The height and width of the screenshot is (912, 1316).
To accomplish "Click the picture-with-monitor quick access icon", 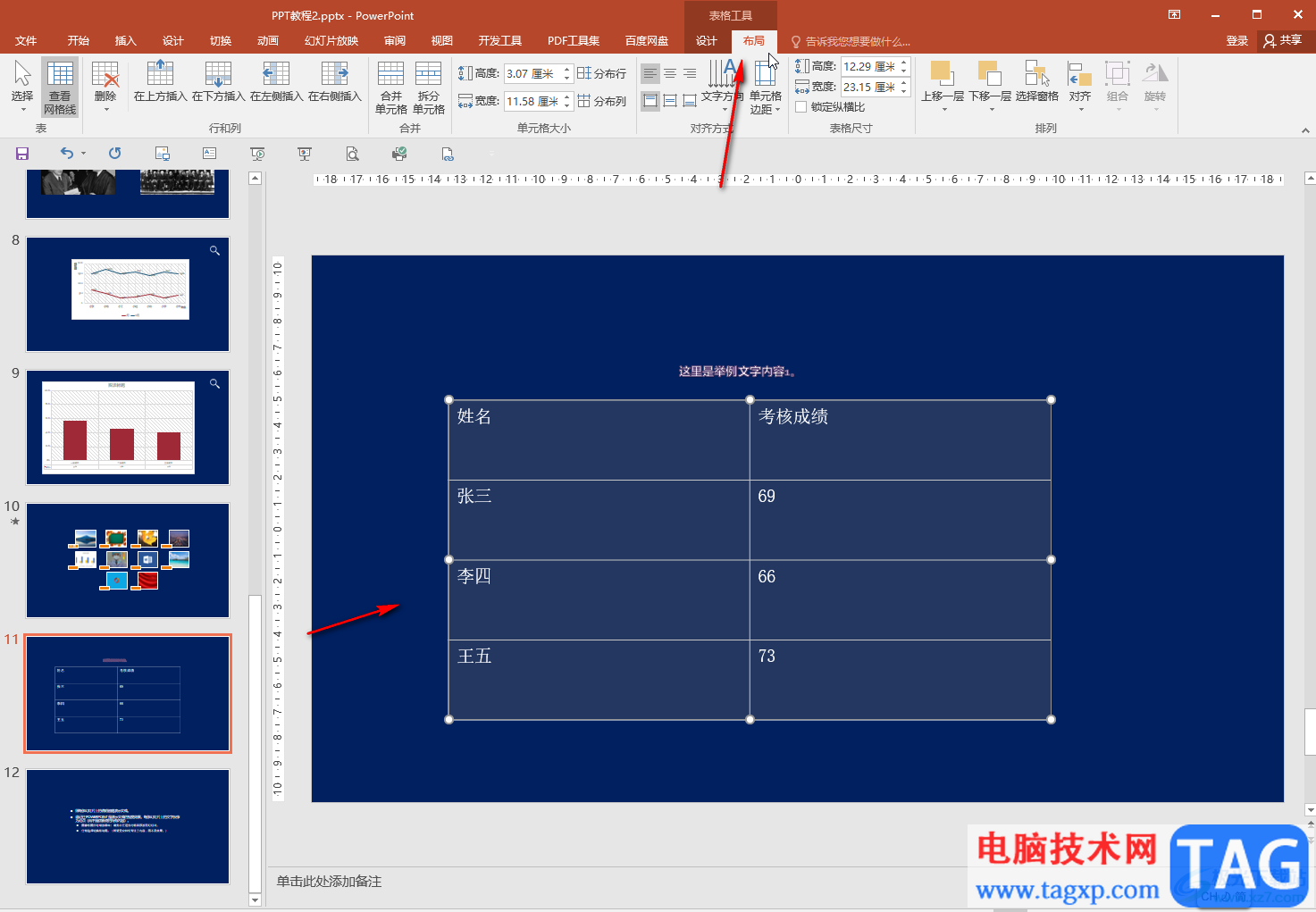I will coord(162,154).
